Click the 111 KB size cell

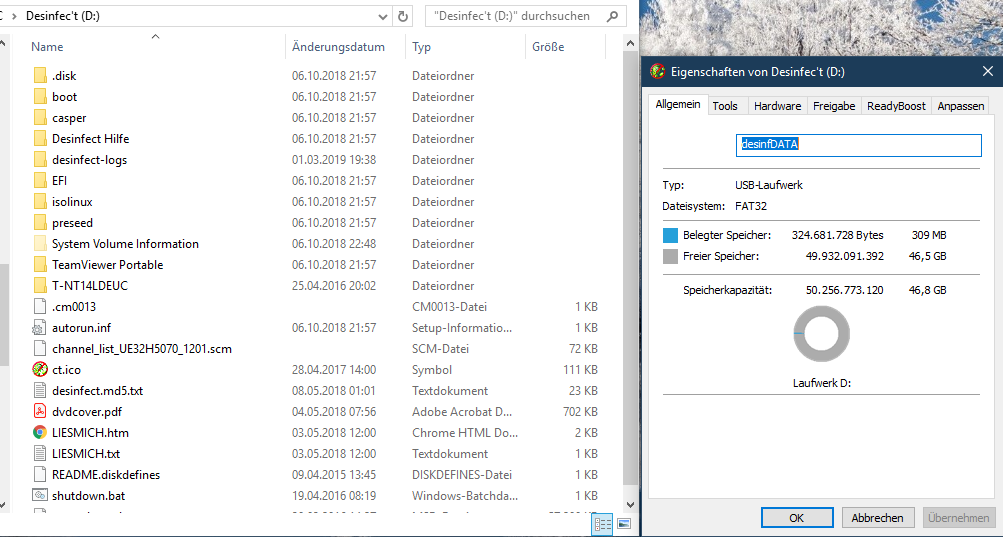580,369
